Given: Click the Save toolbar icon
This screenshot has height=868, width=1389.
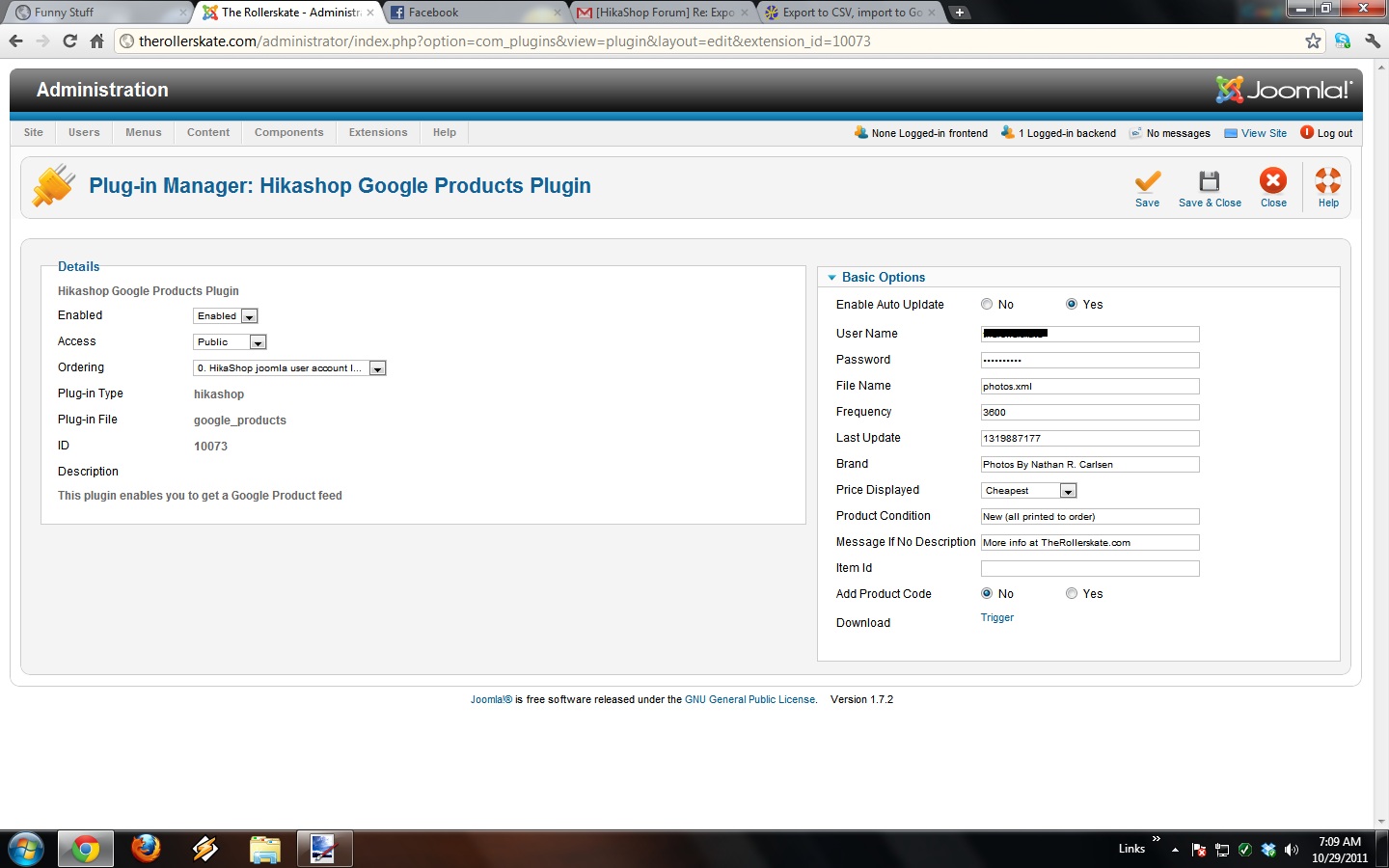Looking at the screenshot, I should [1147, 181].
